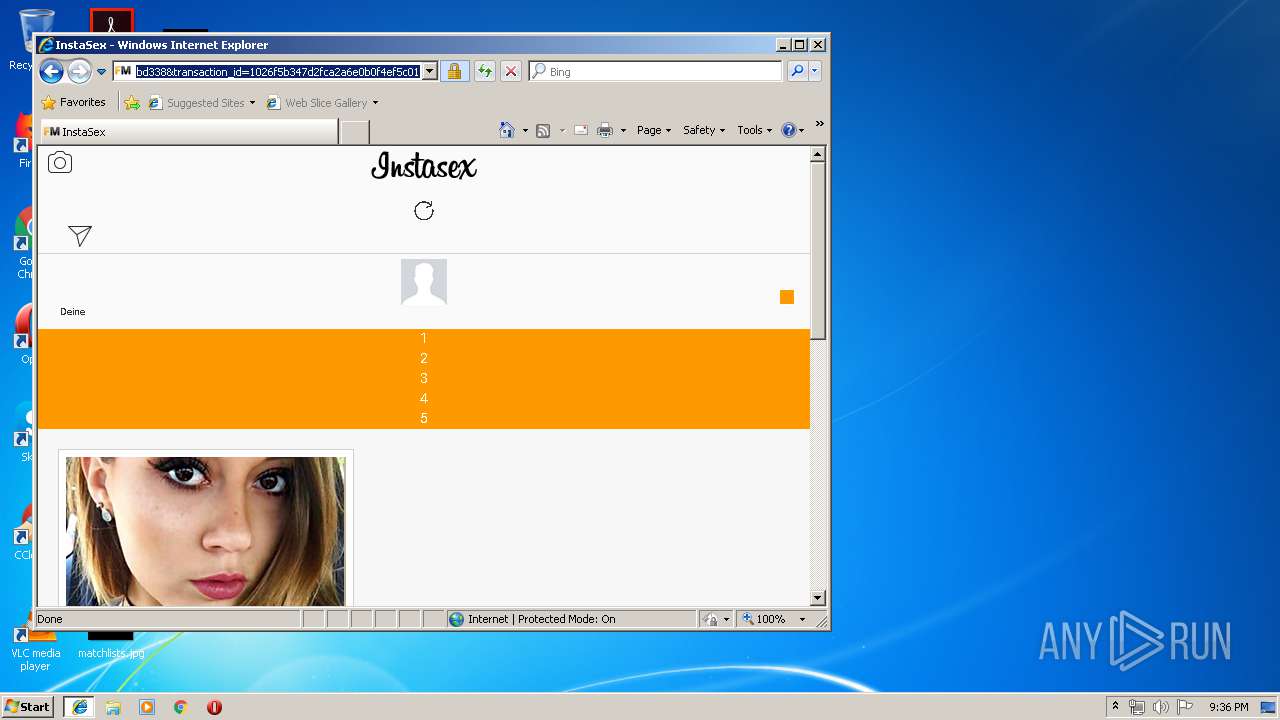
Task: Select number 5 in the orange list
Action: (424, 418)
